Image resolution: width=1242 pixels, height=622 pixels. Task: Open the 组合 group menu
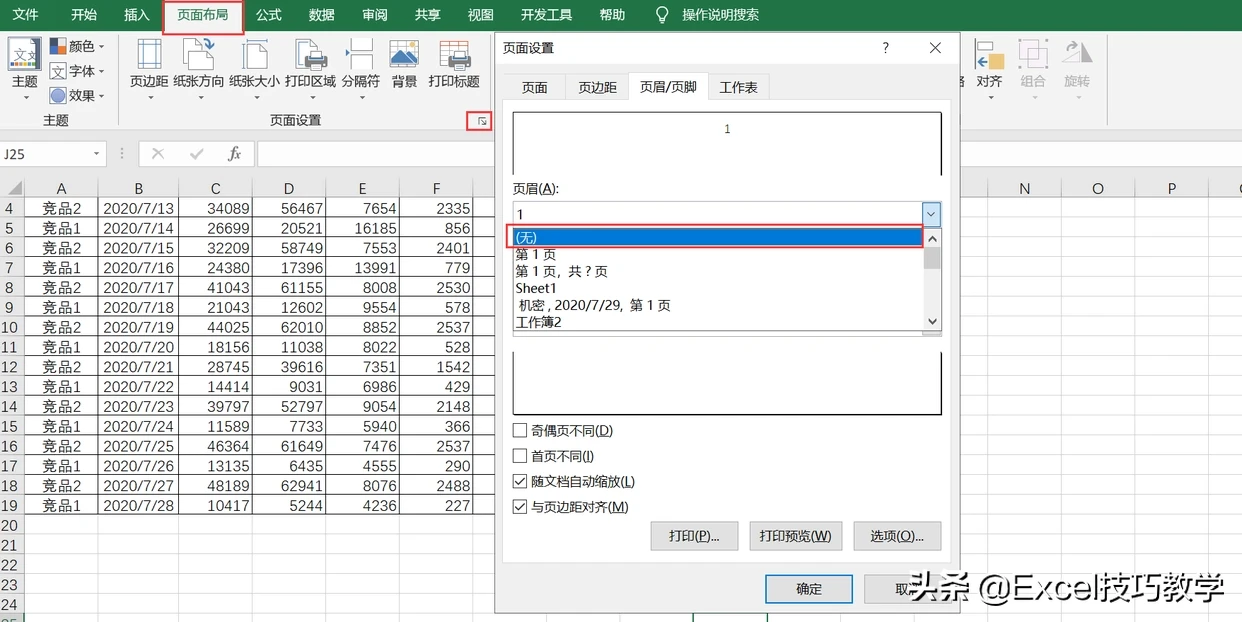point(1033,68)
